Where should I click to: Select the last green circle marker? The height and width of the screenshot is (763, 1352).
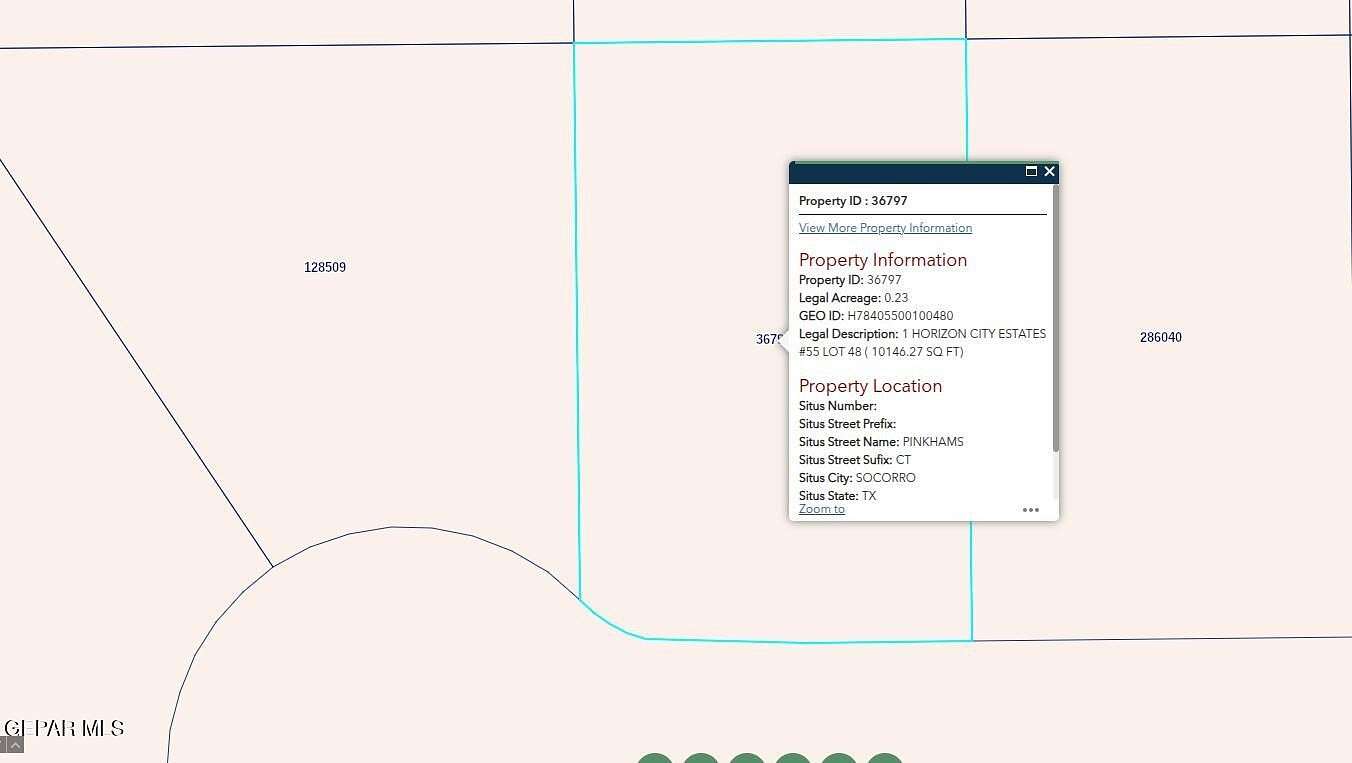885,759
